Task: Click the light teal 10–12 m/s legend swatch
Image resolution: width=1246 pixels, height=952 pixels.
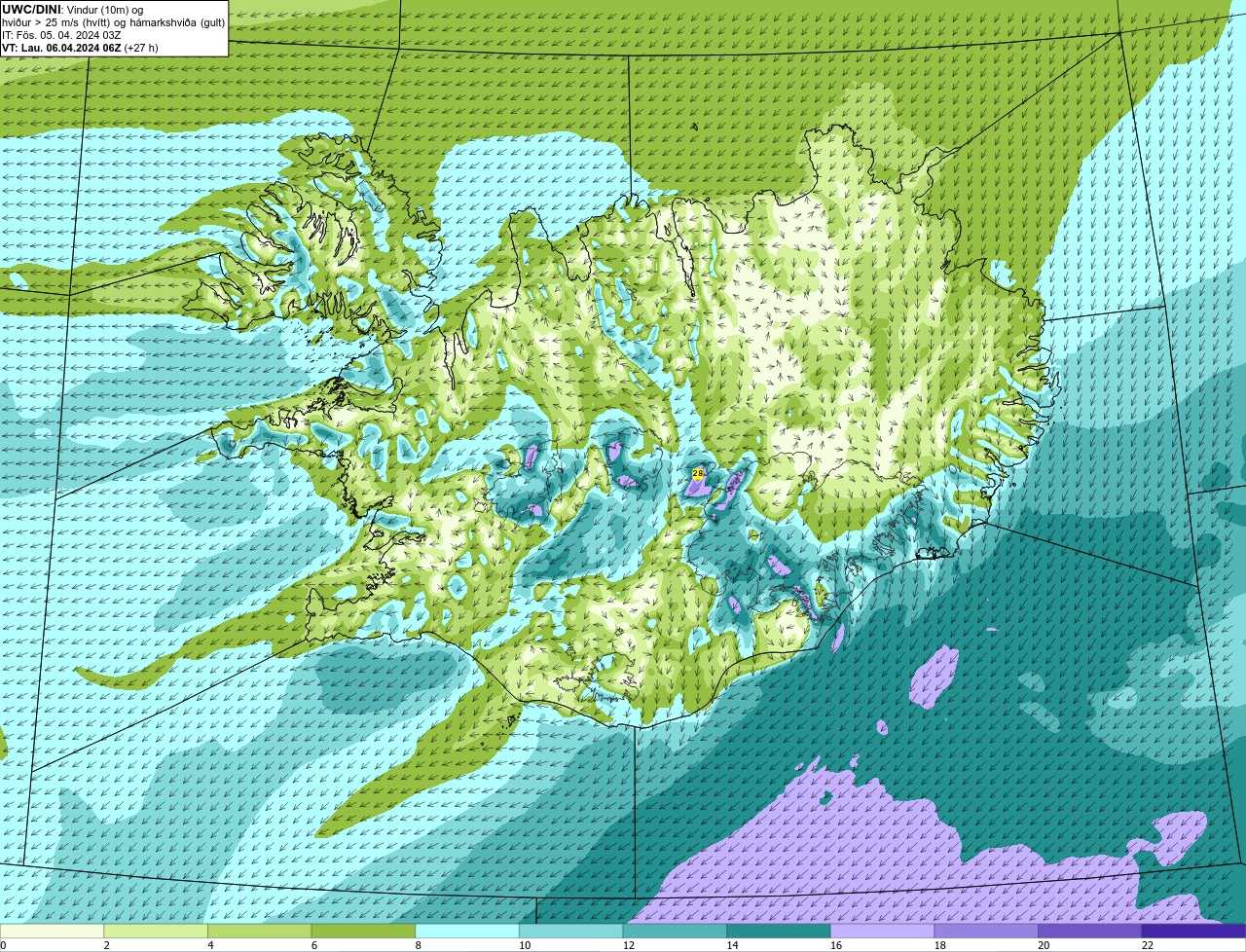Action: (571, 931)
